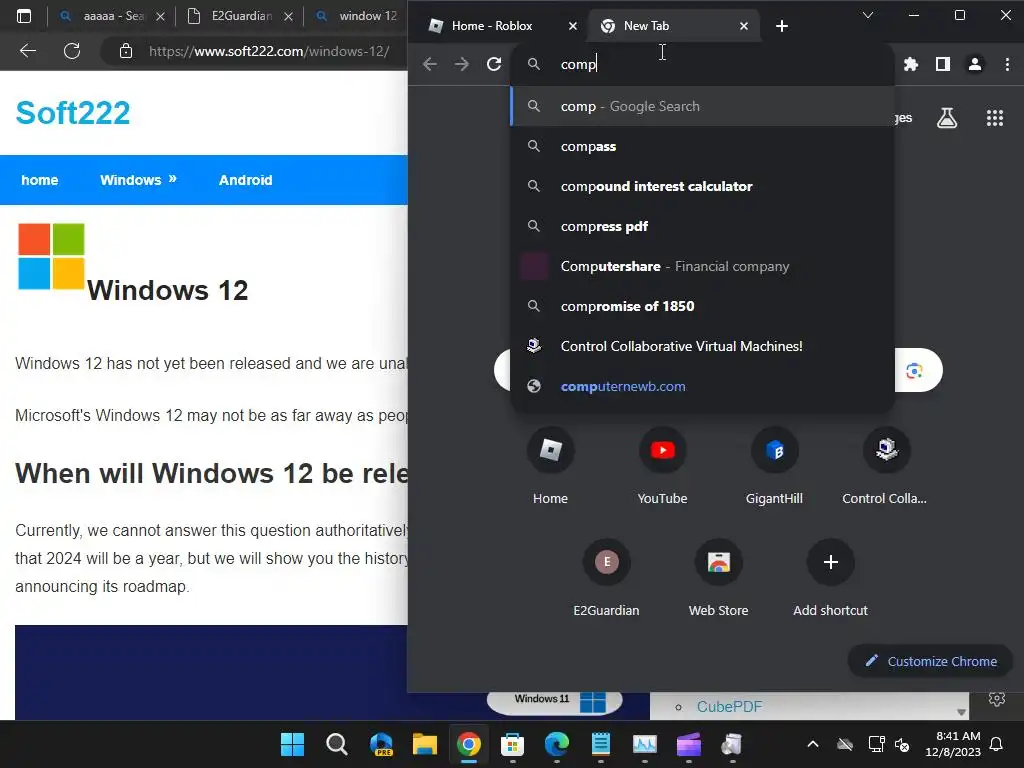The width and height of the screenshot is (1024, 768).
Task: Choose the 'compass' suggestion
Action: point(702,146)
